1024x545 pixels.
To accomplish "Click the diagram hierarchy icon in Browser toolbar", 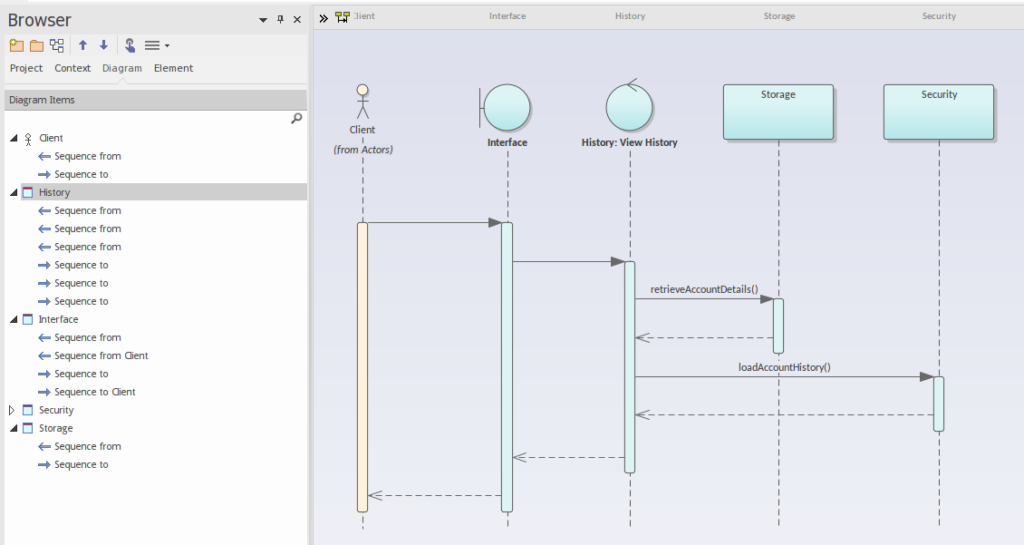I will click(57, 45).
